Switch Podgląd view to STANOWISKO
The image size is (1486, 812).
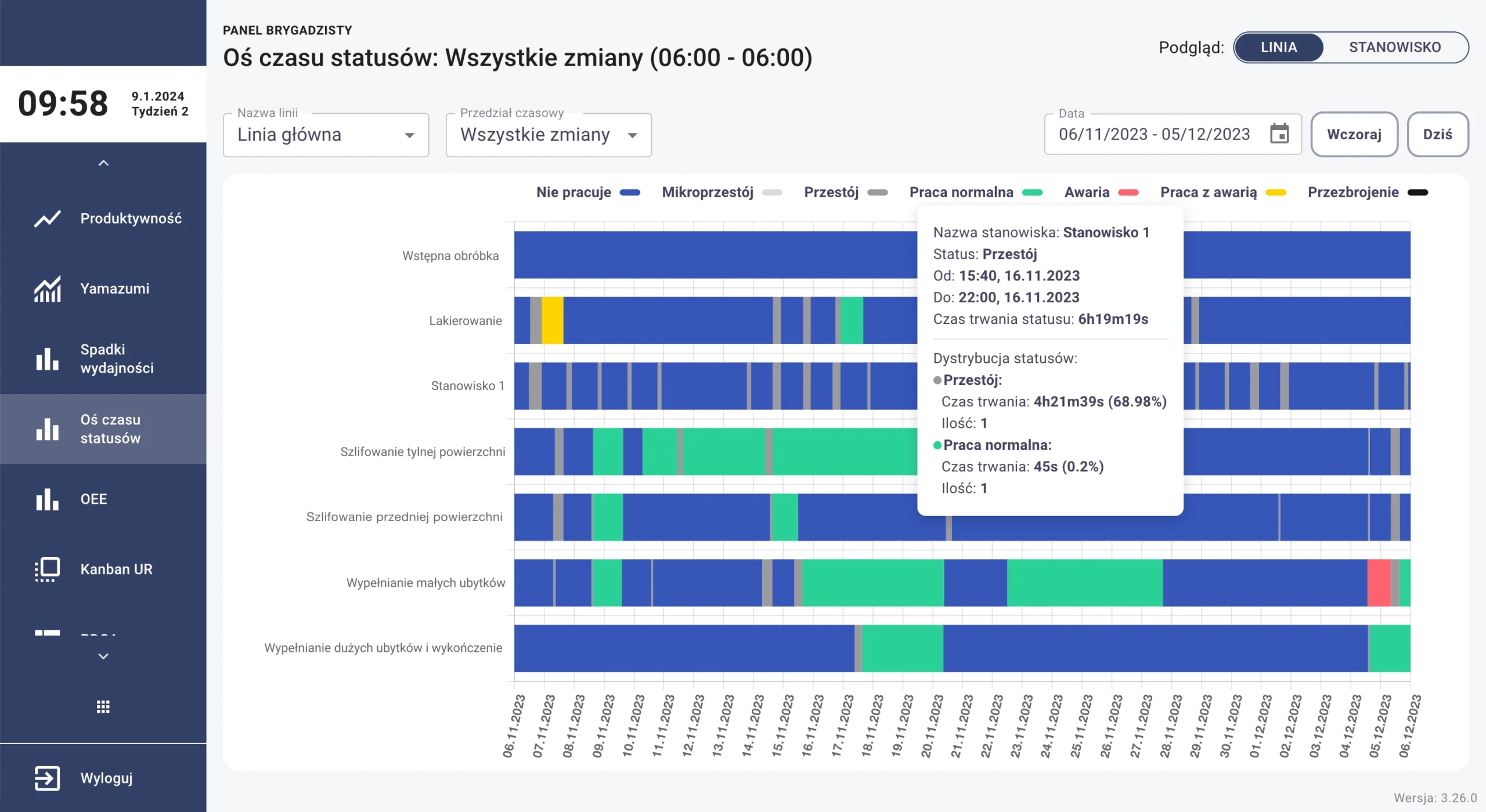[1394, 48]
